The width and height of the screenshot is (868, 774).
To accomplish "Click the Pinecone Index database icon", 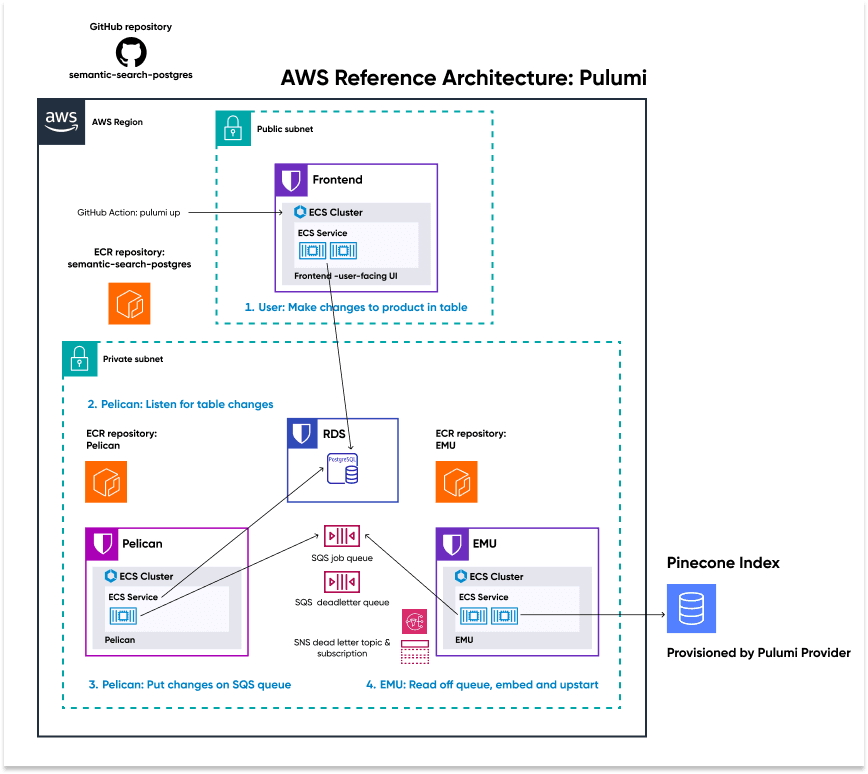I will 691,608.
